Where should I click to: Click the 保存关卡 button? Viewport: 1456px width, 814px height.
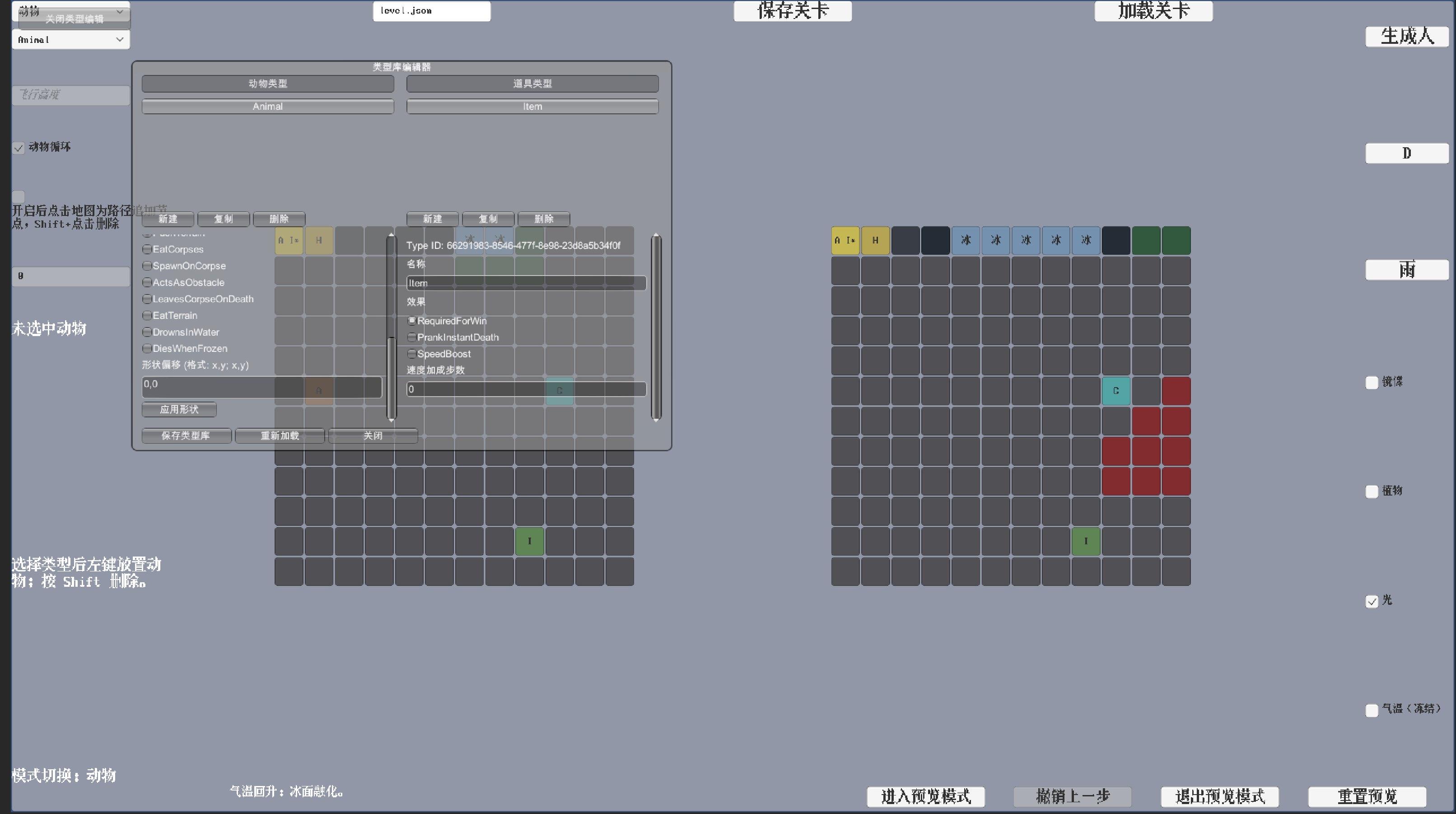pyautogui.click(x=793, y=11)
